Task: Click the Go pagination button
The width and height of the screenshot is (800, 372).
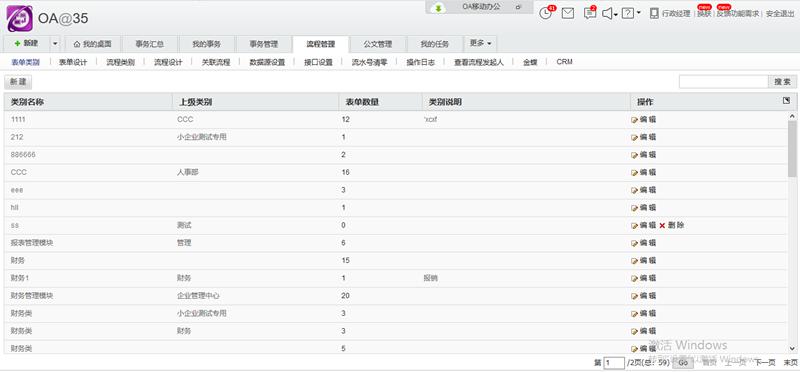Action: click(x=683, y=362)
